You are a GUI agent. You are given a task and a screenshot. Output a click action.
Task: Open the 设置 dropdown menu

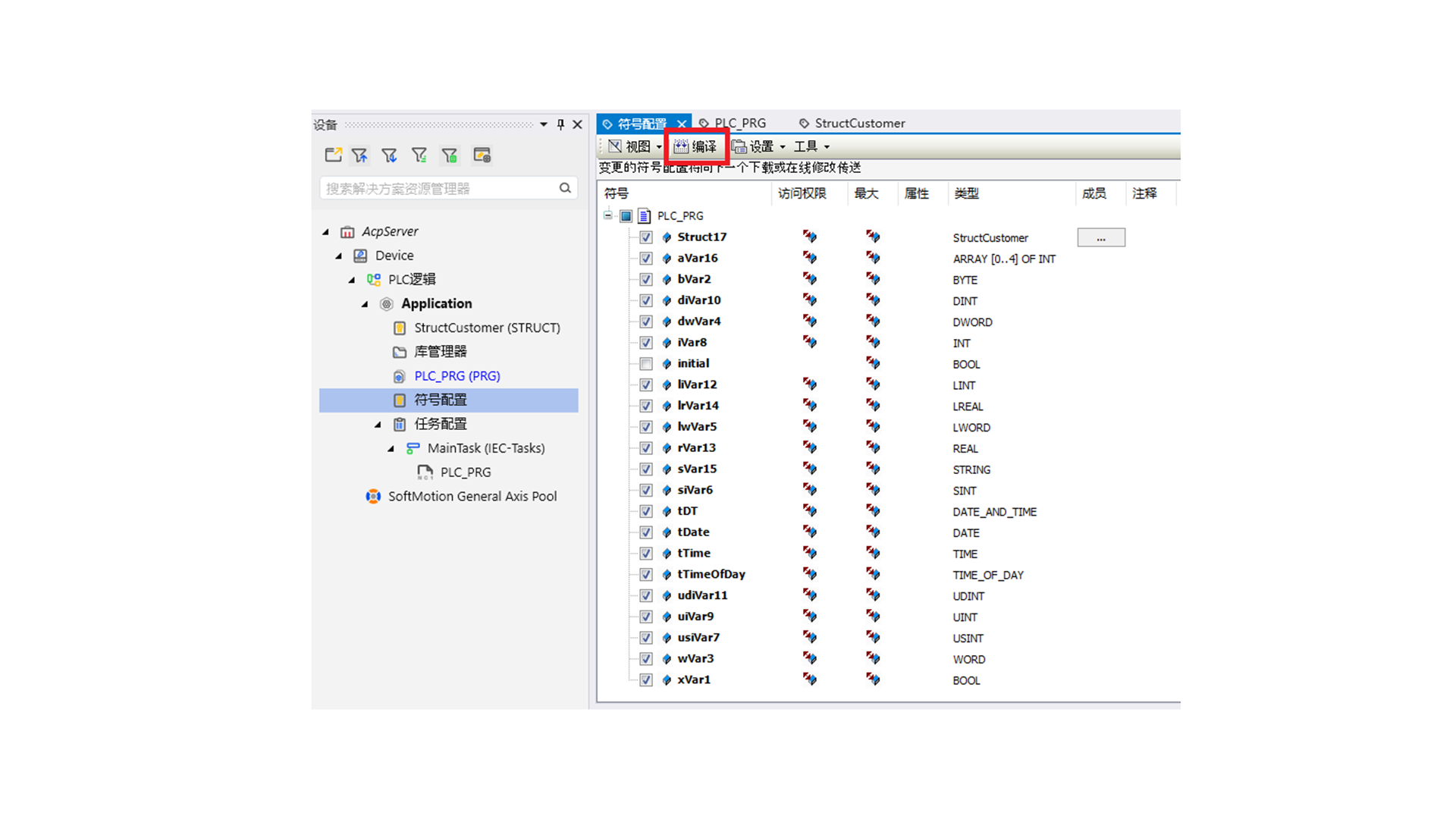pyautogui.click(x=758, y=146)
